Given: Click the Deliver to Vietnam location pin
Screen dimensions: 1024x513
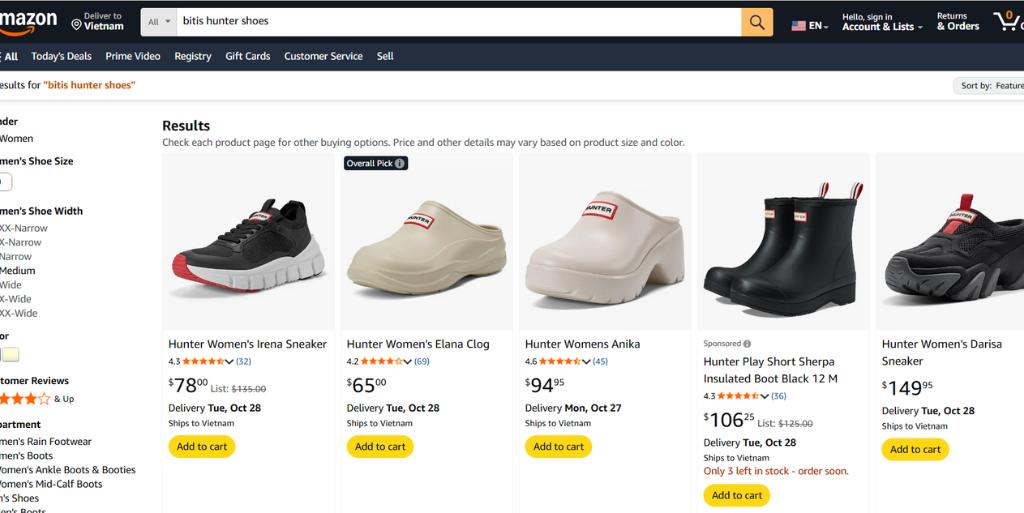Looking at the screenshot, I should click(77, 24).
